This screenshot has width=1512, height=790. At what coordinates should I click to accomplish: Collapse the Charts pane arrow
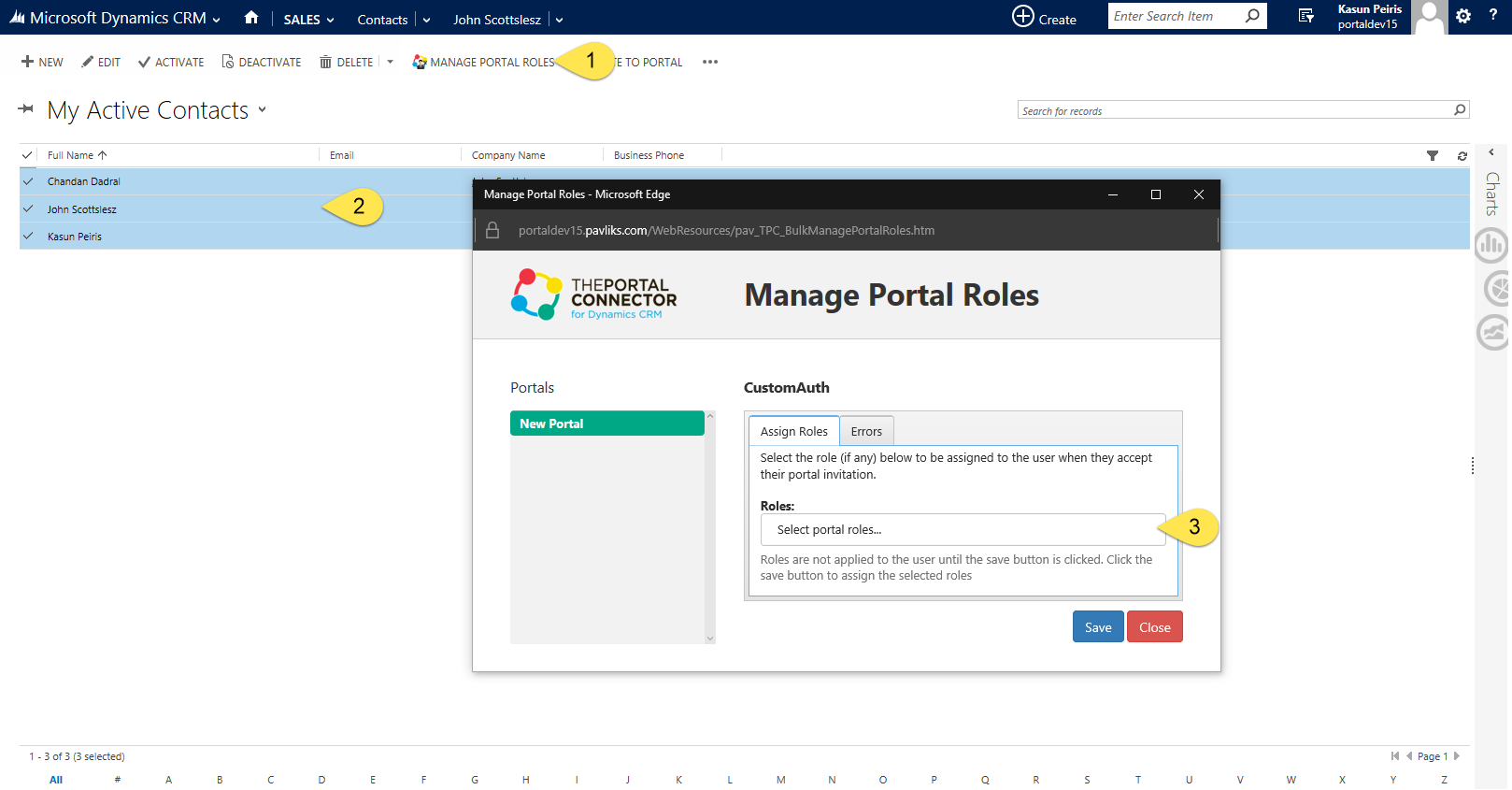coord(1491,152)
